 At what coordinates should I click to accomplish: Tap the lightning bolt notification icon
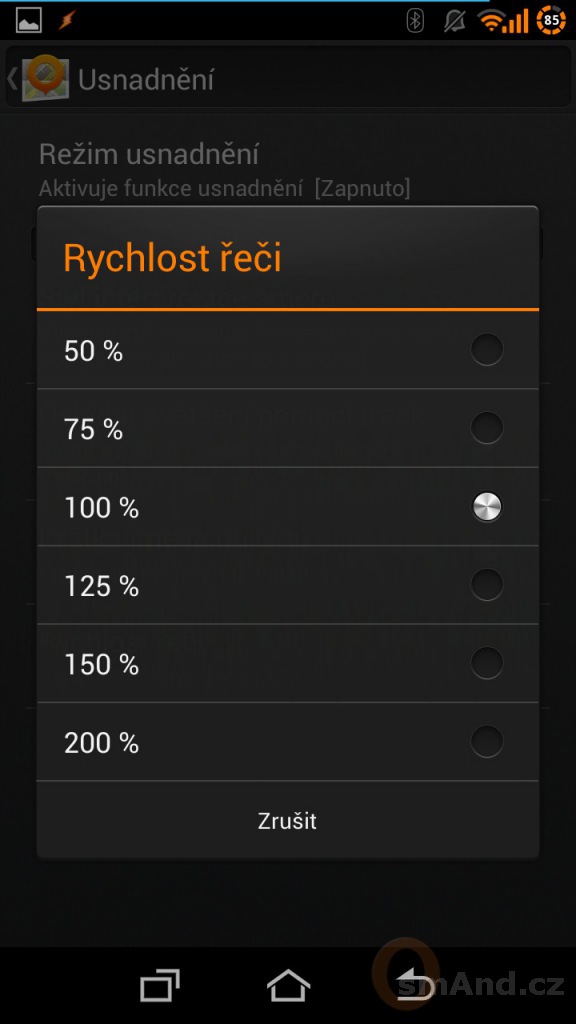coord(67,20)
